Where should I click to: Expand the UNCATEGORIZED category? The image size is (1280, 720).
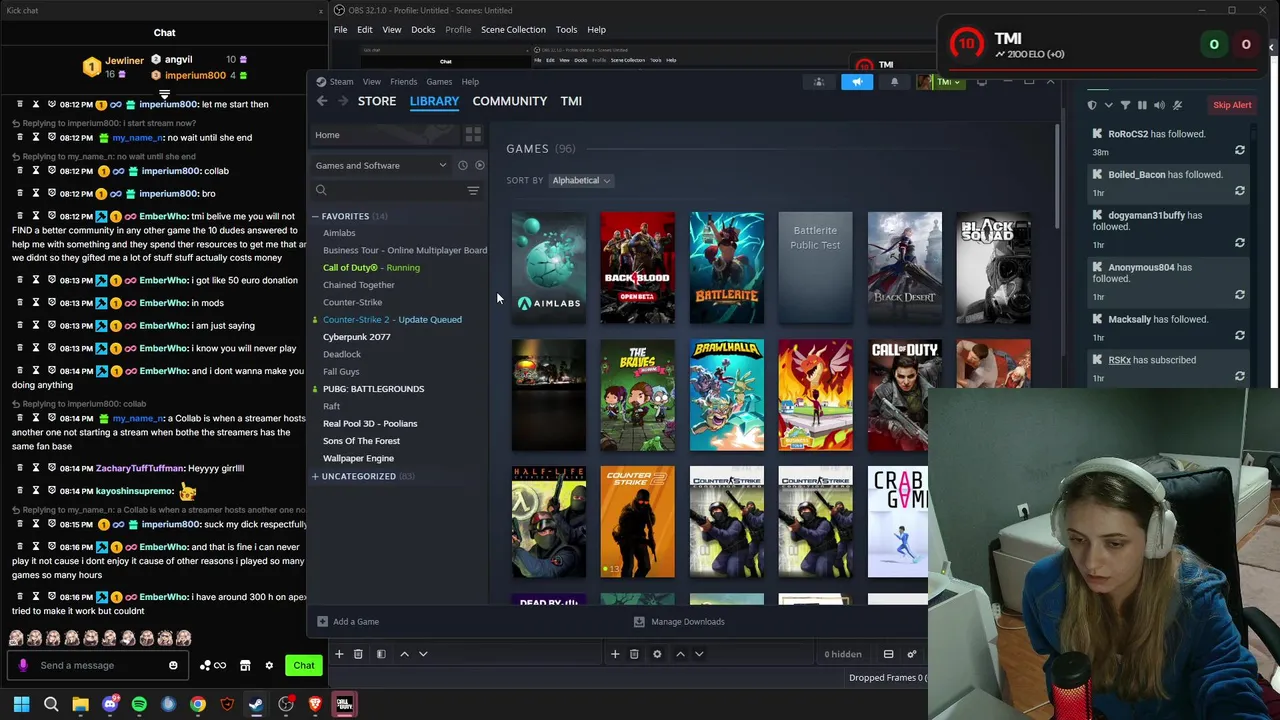[x=315, y=476]
